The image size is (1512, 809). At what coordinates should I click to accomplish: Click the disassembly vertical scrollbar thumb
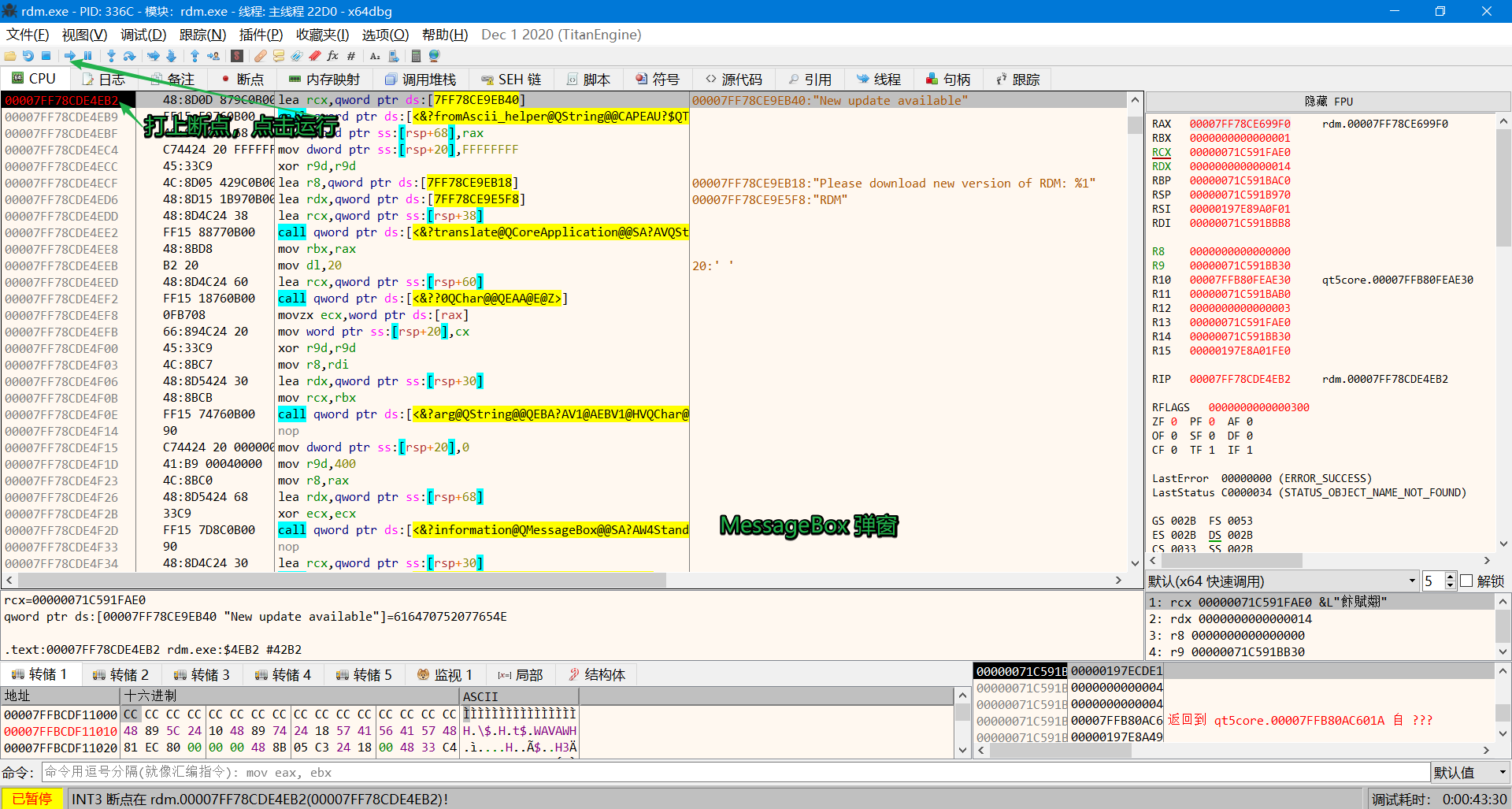tap(1135, 125)
